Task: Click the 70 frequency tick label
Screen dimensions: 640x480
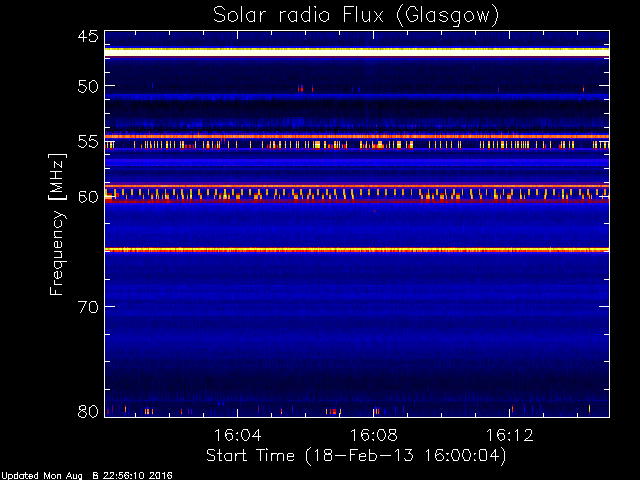Action: pos(88,307)
